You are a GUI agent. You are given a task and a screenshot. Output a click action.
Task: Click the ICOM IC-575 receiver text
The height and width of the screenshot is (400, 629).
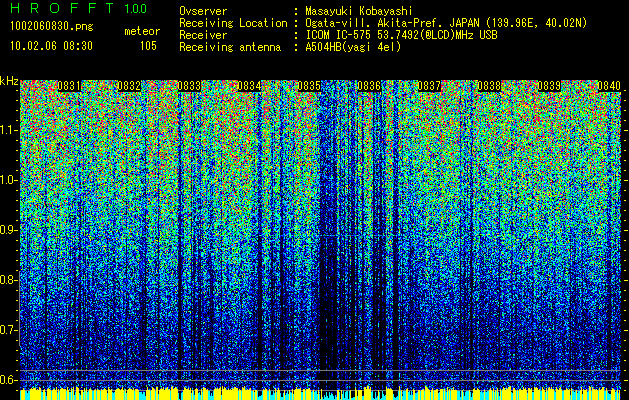pos(401,35)
